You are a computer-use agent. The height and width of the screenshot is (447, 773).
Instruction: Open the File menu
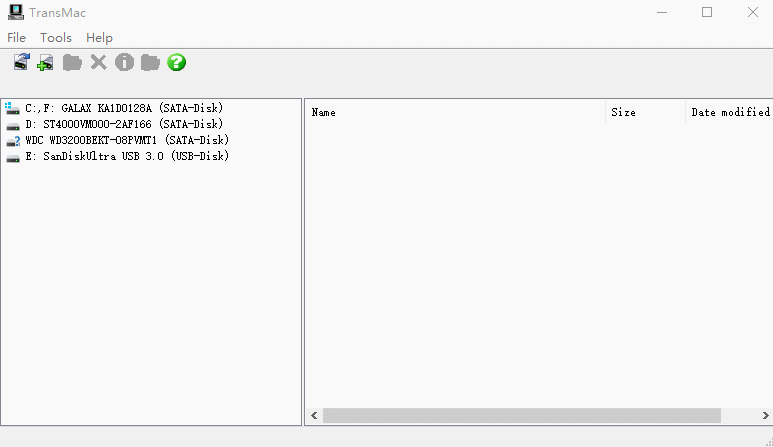click(x=16, y=38)
